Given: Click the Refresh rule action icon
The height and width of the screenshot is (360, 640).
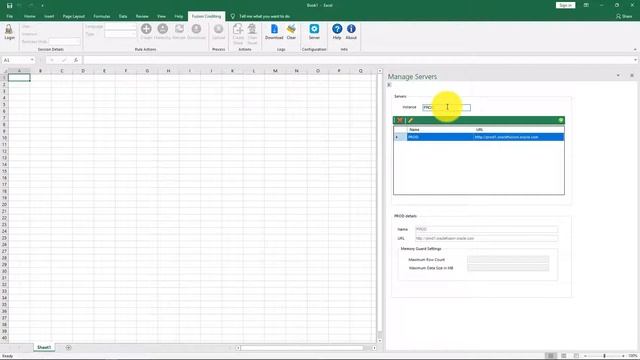Looking at the screenshot, I should click(x=179, y=29).
